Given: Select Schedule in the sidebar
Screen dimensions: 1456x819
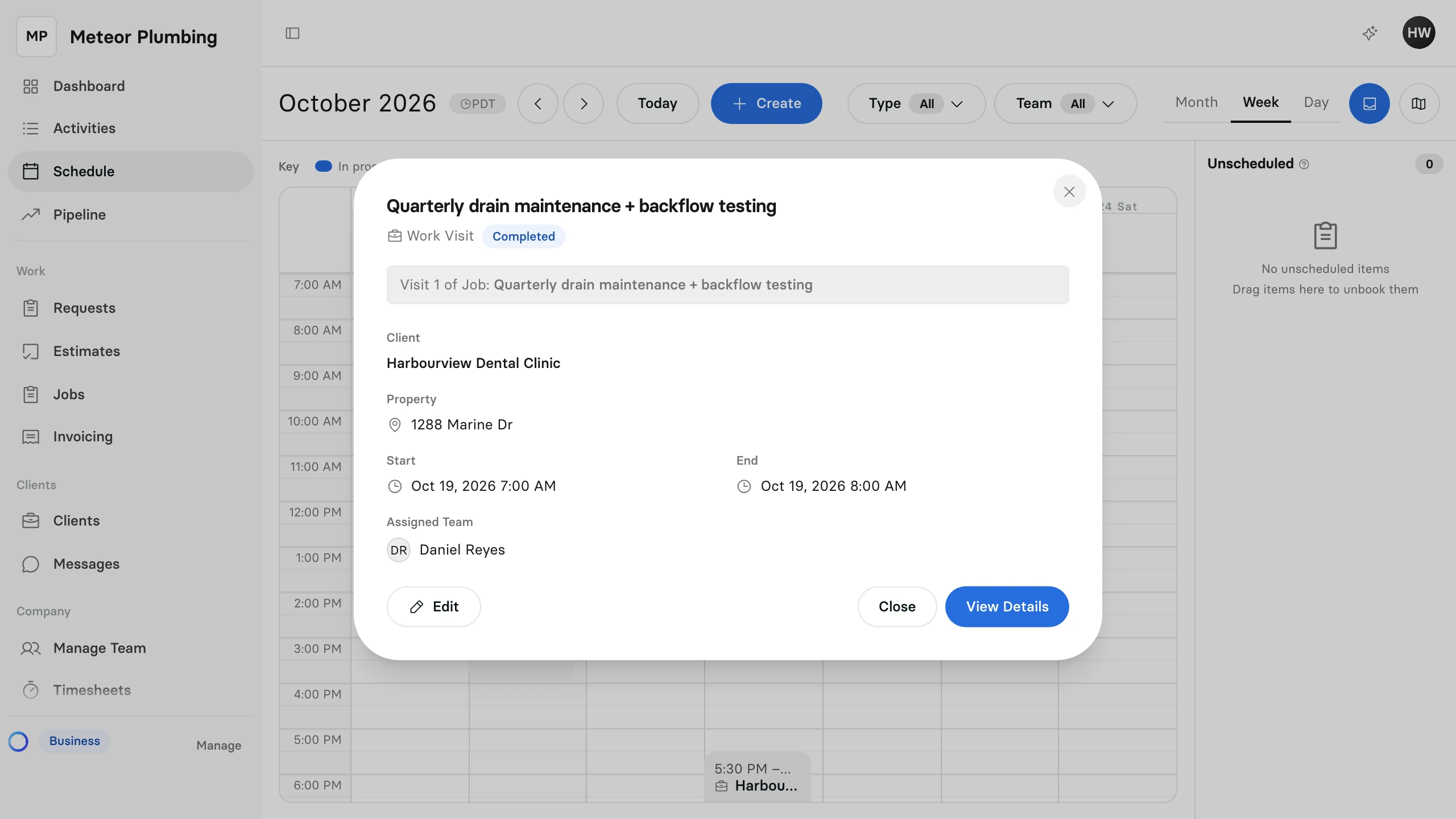Looking at the screenshot, I should point(131,171).
